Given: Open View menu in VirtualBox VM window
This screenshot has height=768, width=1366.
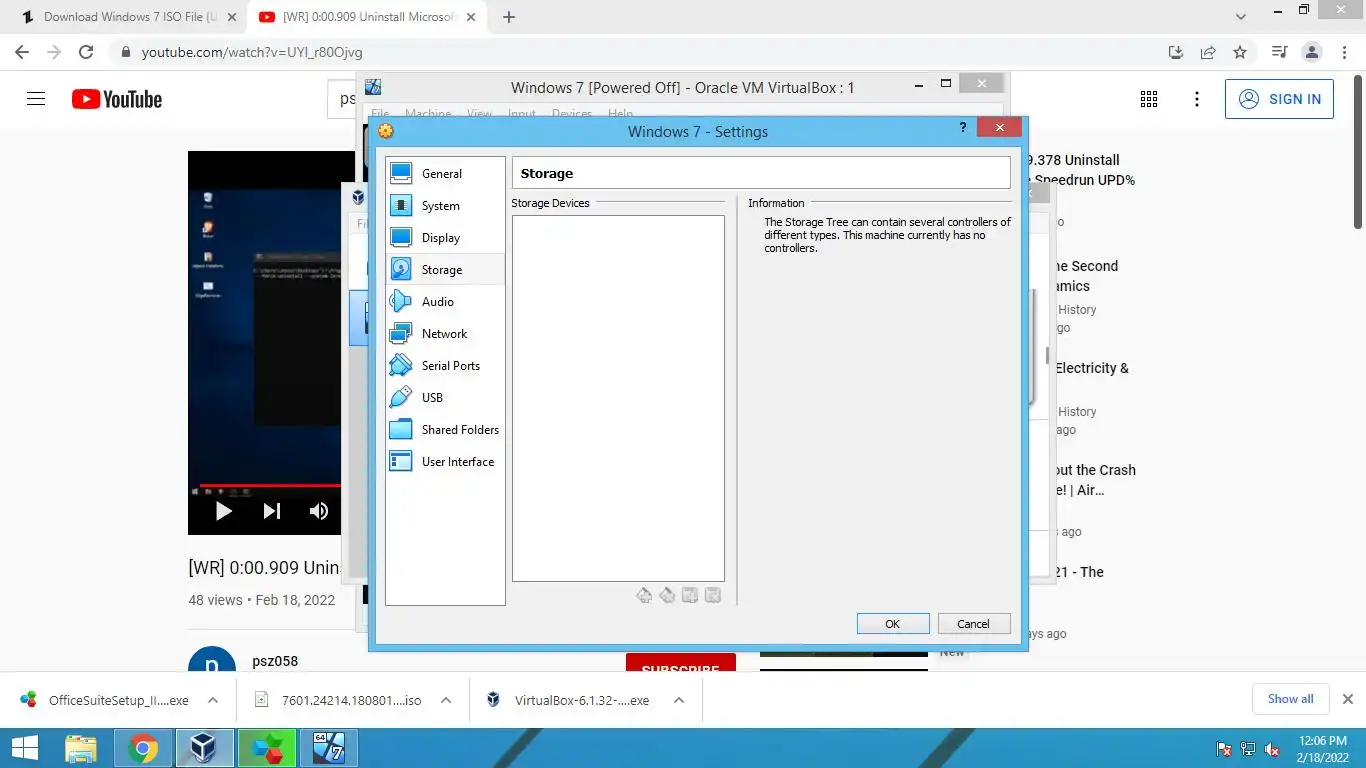Looking at the screenshot, I should click(x=480, y=114).
